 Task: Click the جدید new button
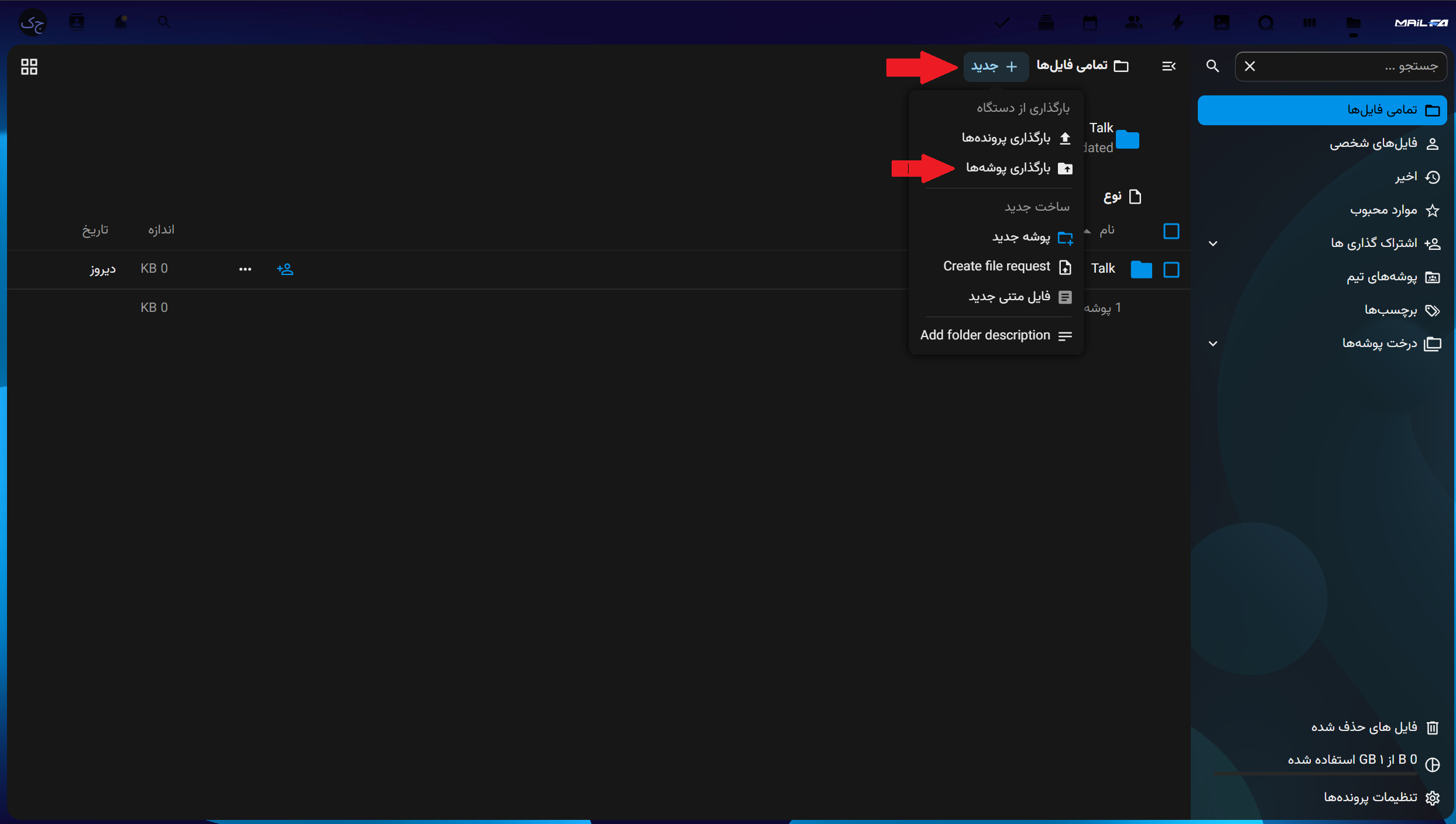click(995, 66)
